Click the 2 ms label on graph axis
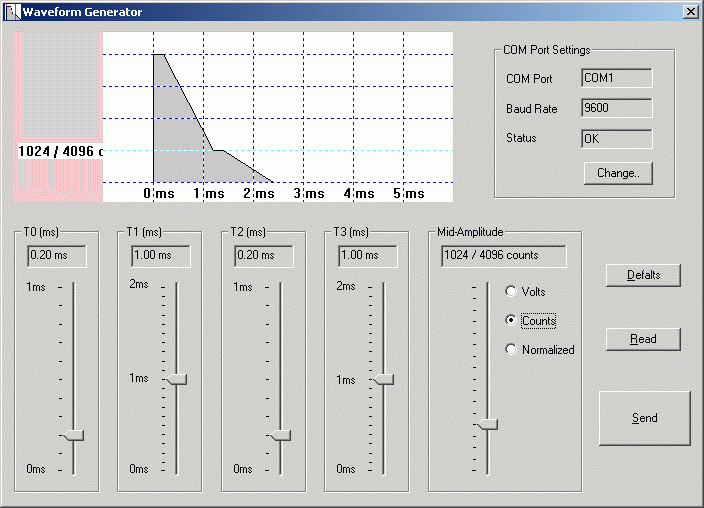This screenshot has height=508, width=704. click(x=259, y=194)
